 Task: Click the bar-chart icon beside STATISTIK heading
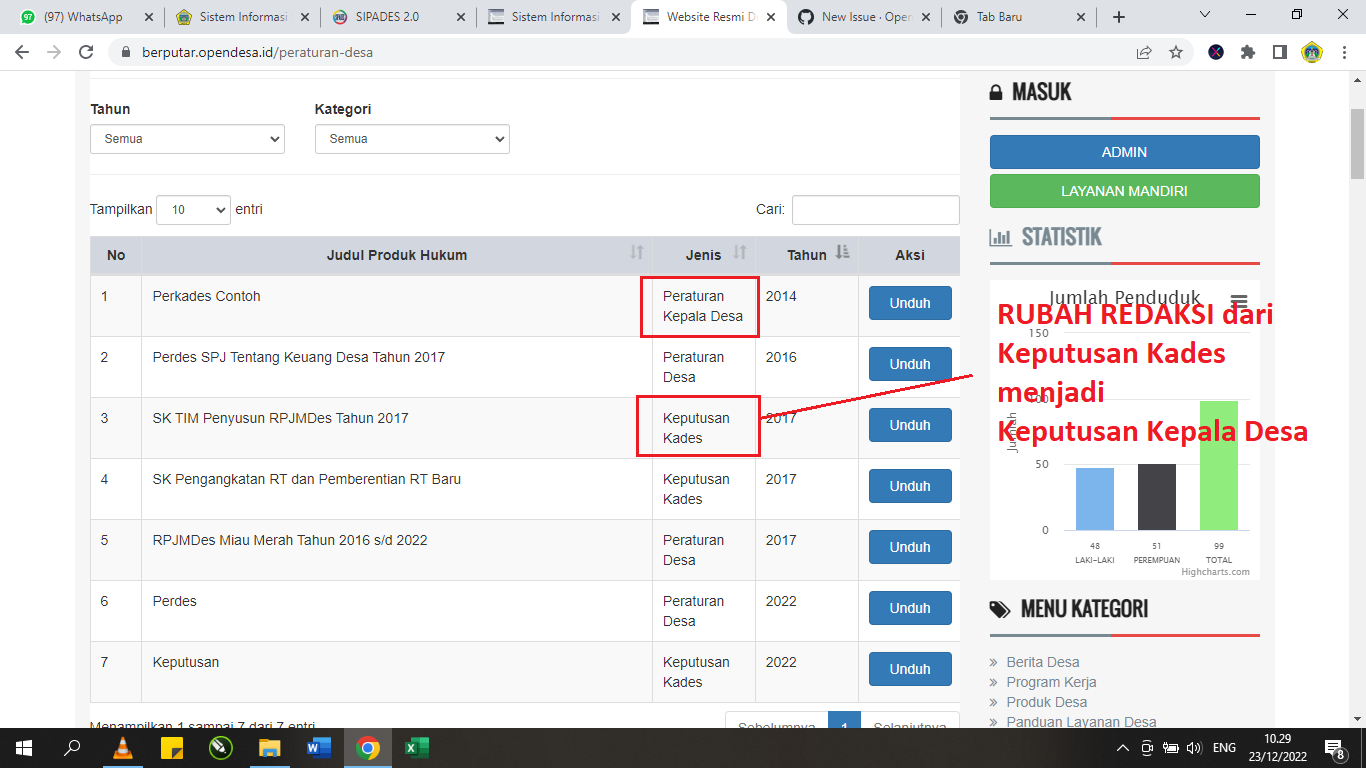[x=1000, y=237]
